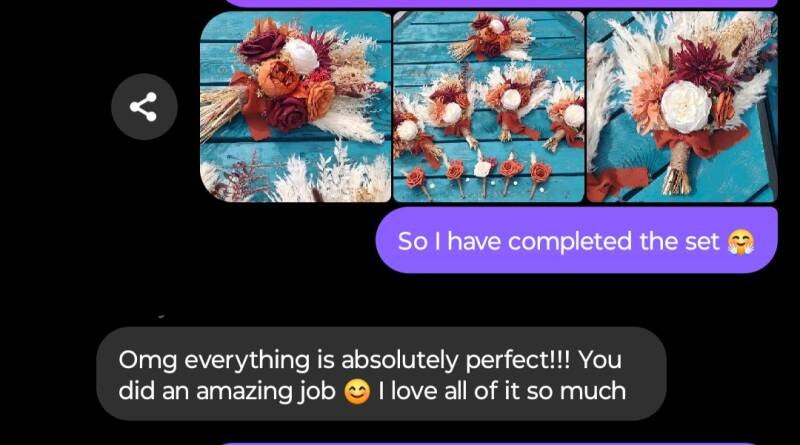Viewport: 800px width, 445px height.
Task: Click the tiny sender avatar sliver above reply
Action: [161, 316]
